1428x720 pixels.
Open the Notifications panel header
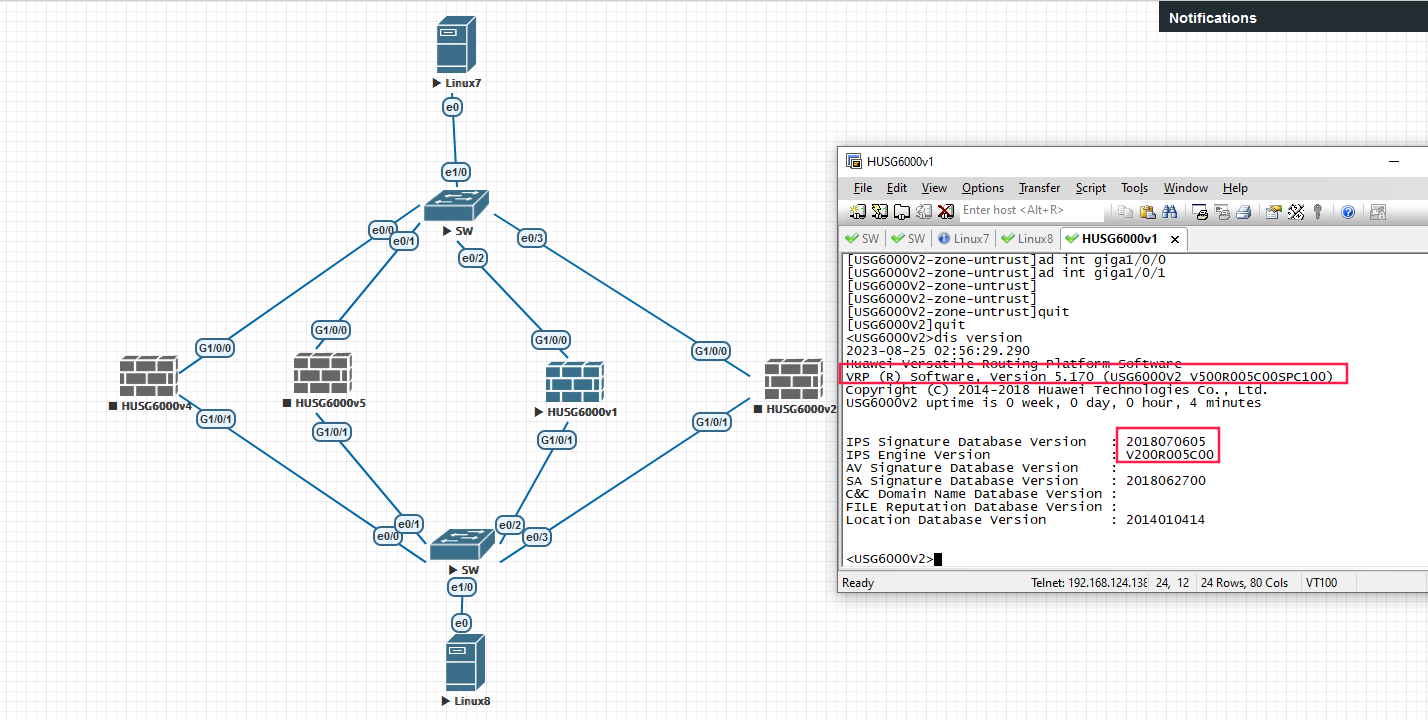pos(1293,17)
